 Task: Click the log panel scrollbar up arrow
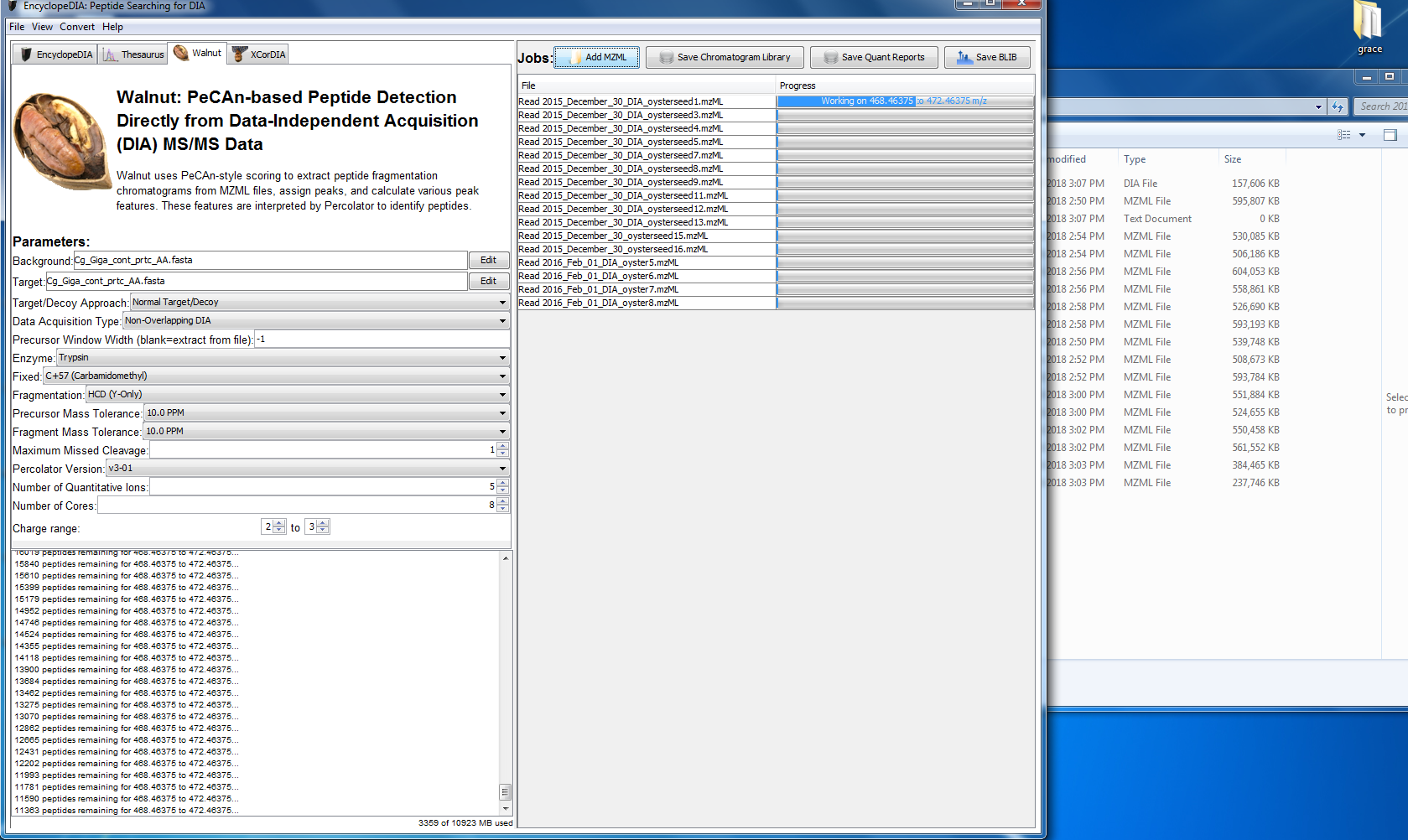pos(505,557)
